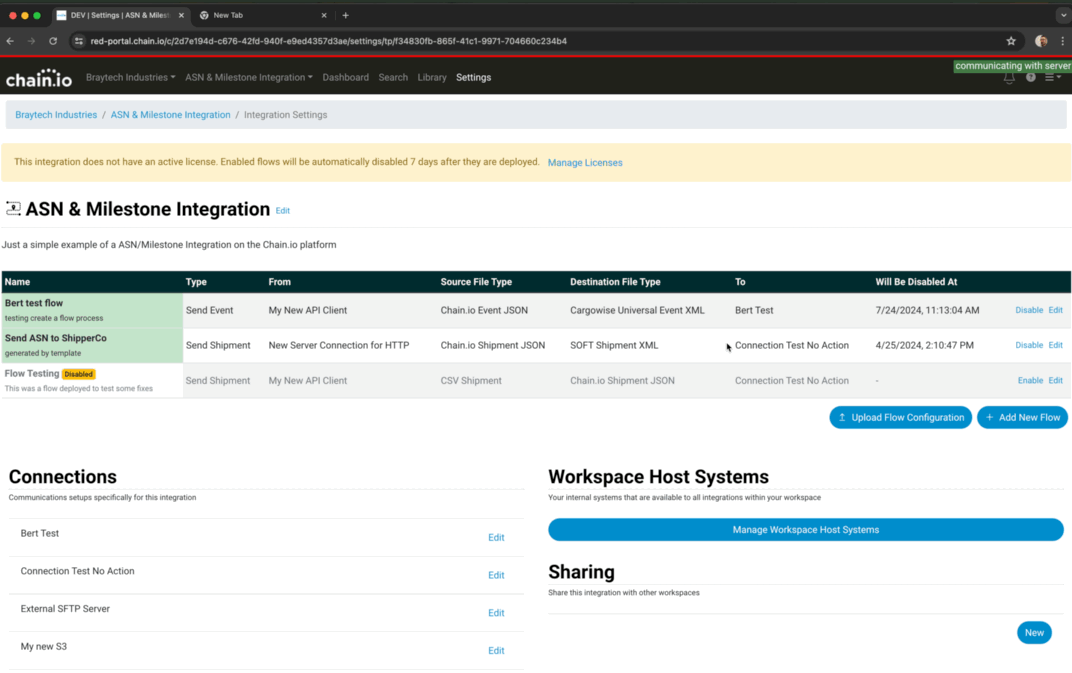Open the Manage Licenses link
Image resolution: width=1072 pixels, height=673 pixels.
click(x=585, y=163)
